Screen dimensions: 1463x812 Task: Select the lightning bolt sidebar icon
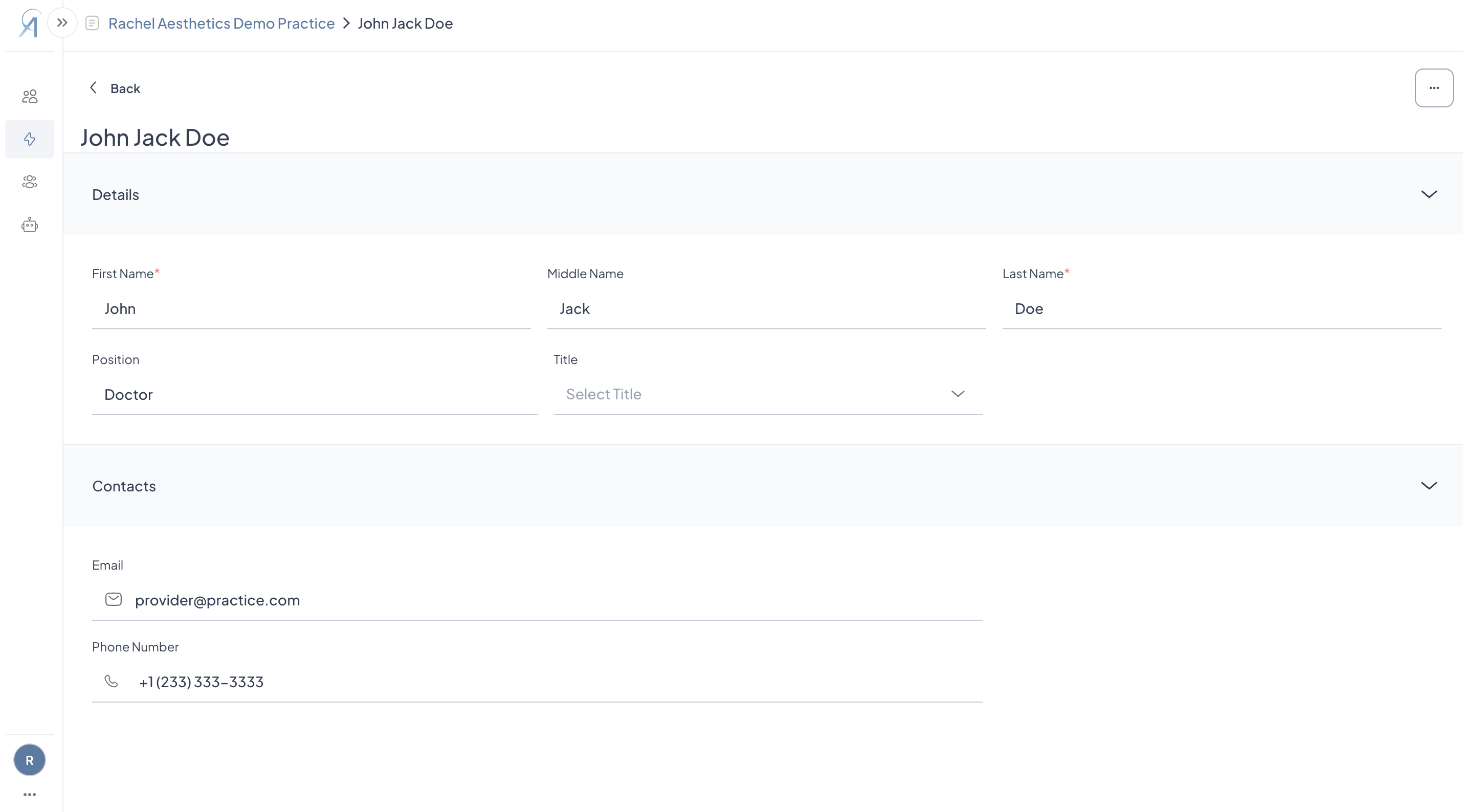point(30,139)
